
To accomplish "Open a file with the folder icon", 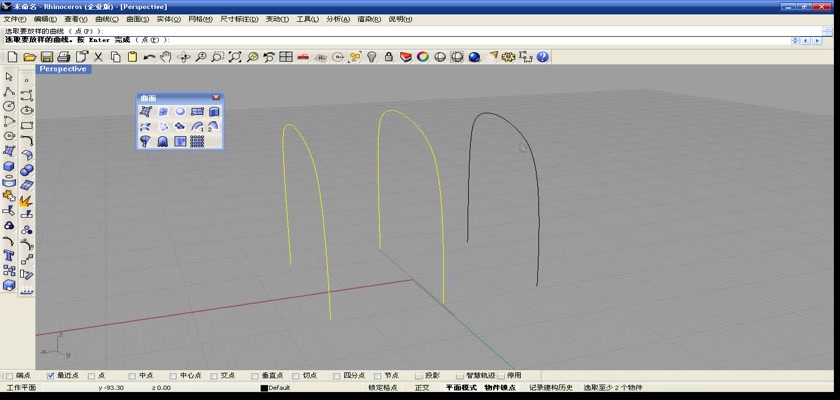I will coord(29,57).
